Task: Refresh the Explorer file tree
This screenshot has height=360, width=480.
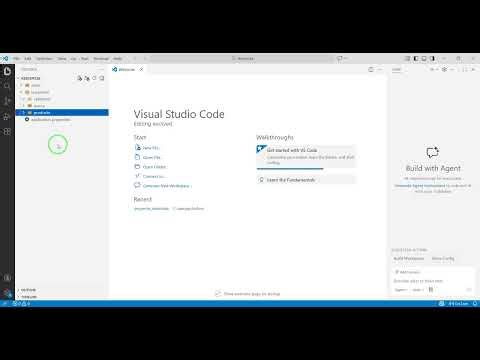Action: click(x=94, y=78)
